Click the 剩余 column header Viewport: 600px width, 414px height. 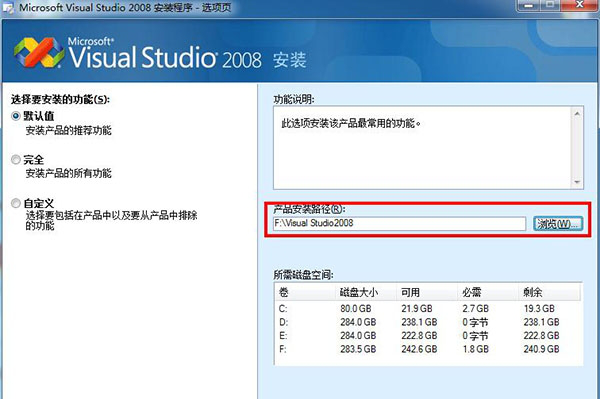point(549,292)
